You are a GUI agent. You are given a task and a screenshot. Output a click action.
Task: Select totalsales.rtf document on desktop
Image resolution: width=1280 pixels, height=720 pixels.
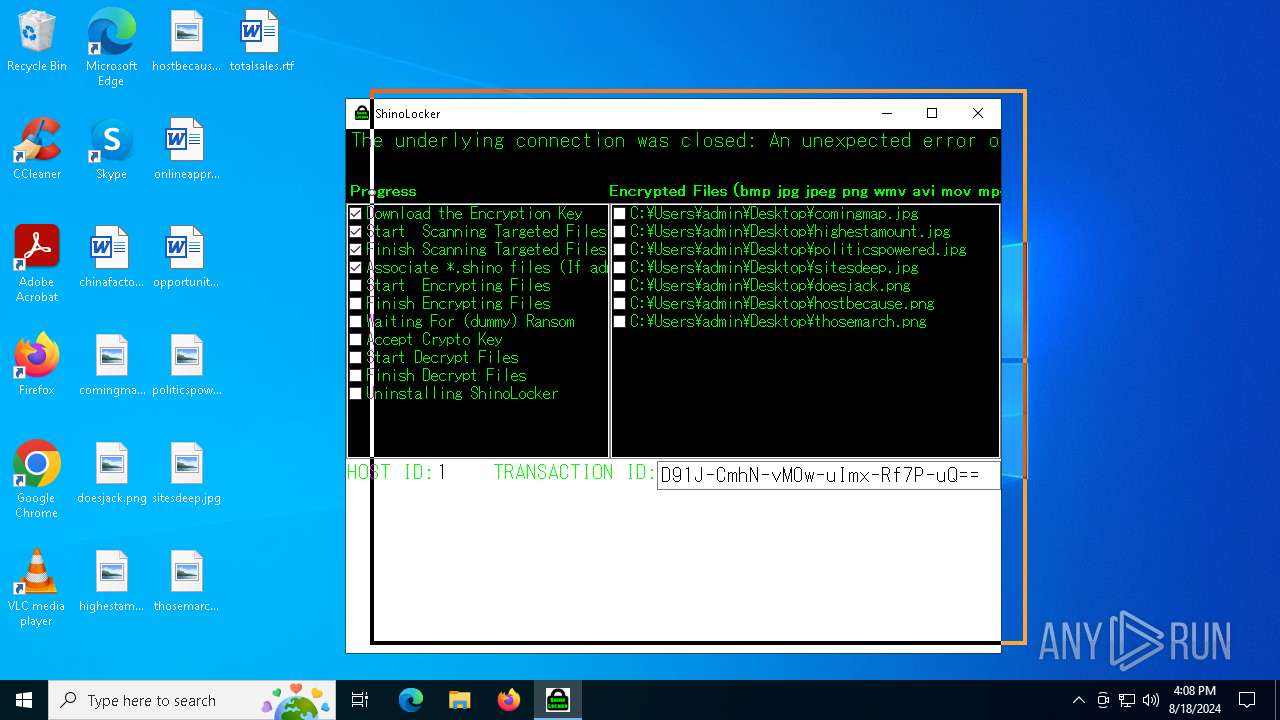coord(261,41)
